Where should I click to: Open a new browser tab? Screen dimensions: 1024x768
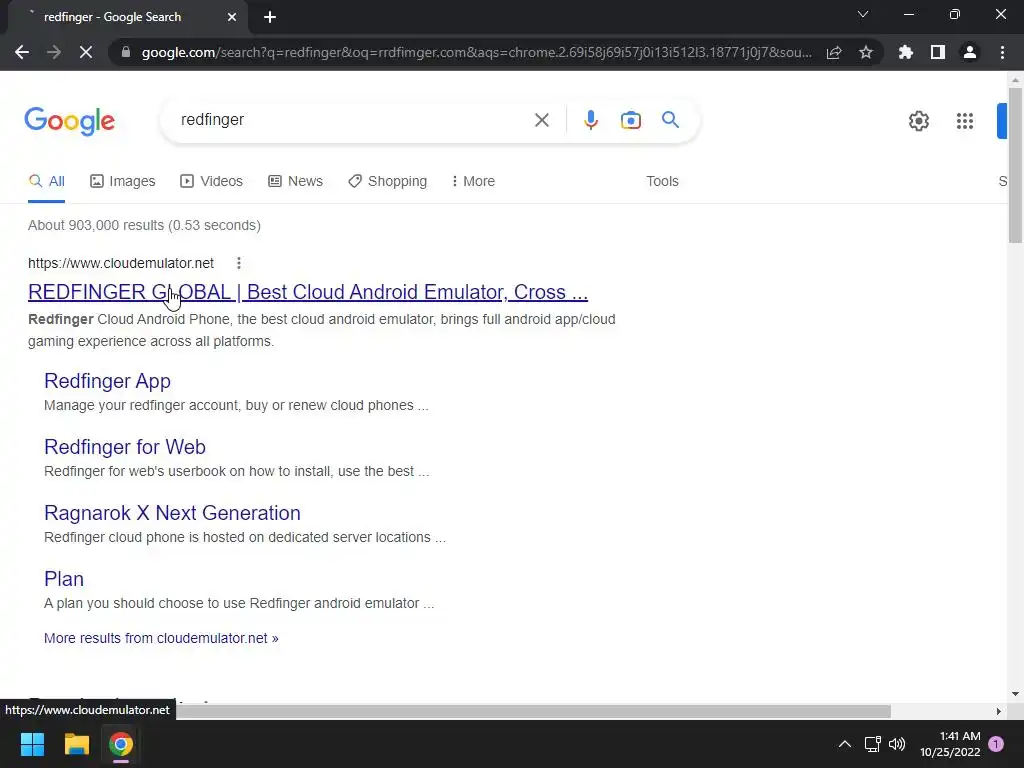(x=270, y=17)
